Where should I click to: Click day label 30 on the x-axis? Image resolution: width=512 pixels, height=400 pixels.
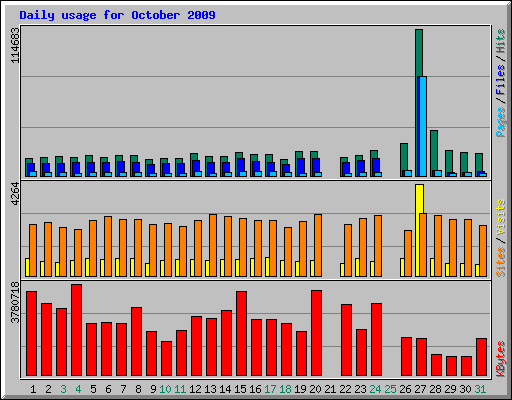click(x=465, y=389)
